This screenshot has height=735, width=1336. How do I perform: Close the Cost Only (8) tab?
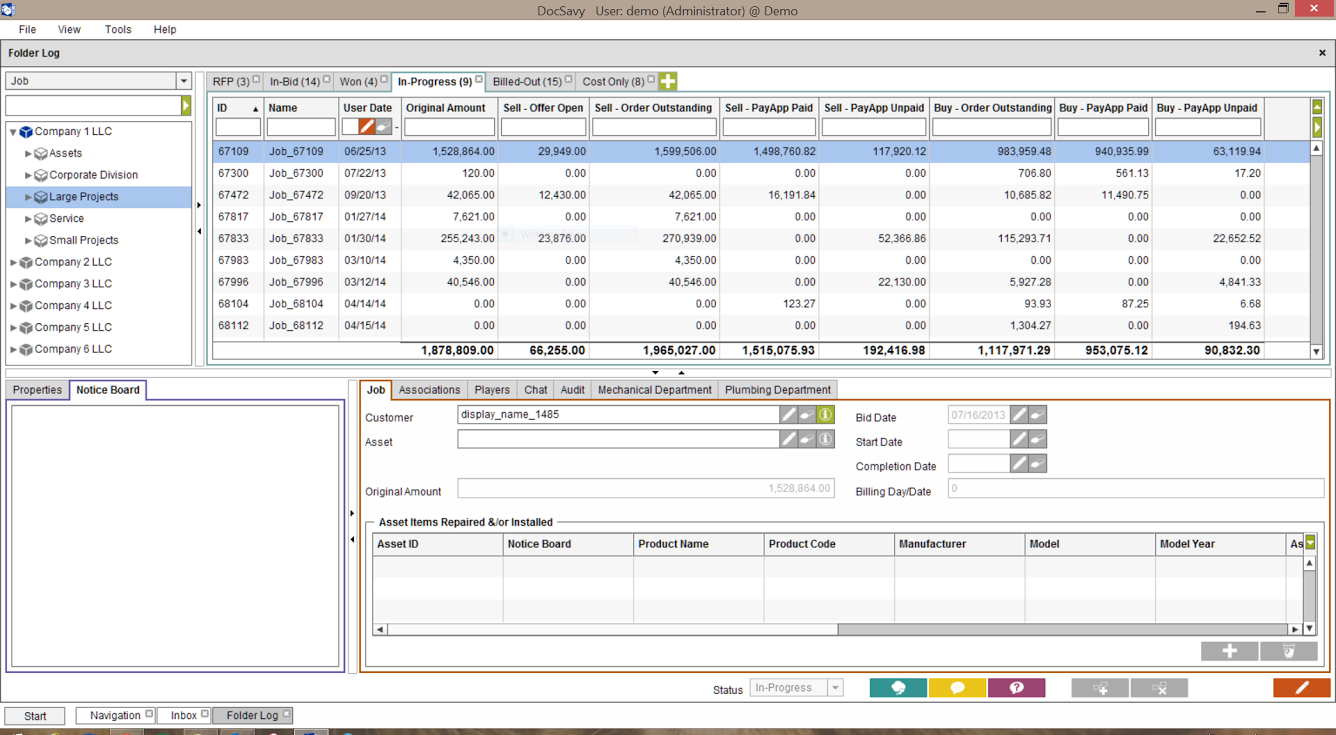point(651,79)
